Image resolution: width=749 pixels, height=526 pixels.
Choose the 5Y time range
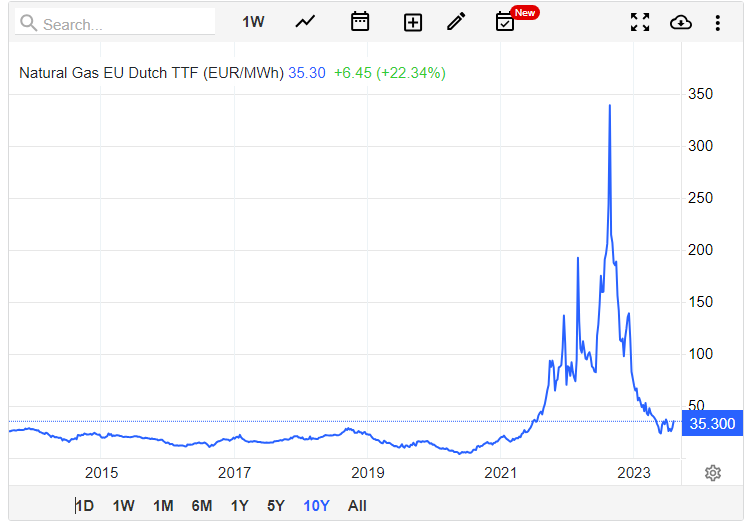tap(276, 505)
